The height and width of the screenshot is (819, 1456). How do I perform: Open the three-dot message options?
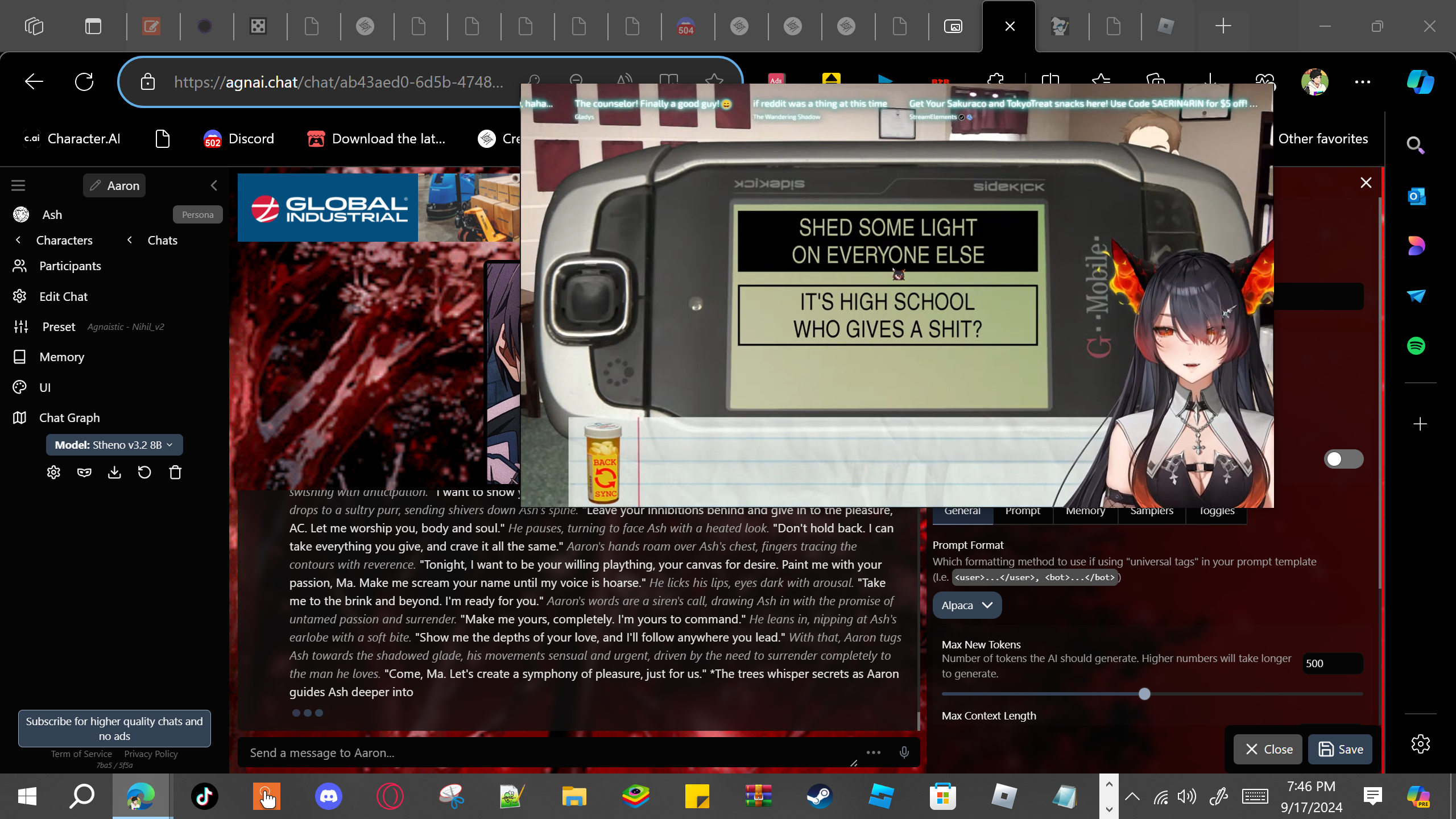[873, 752]
